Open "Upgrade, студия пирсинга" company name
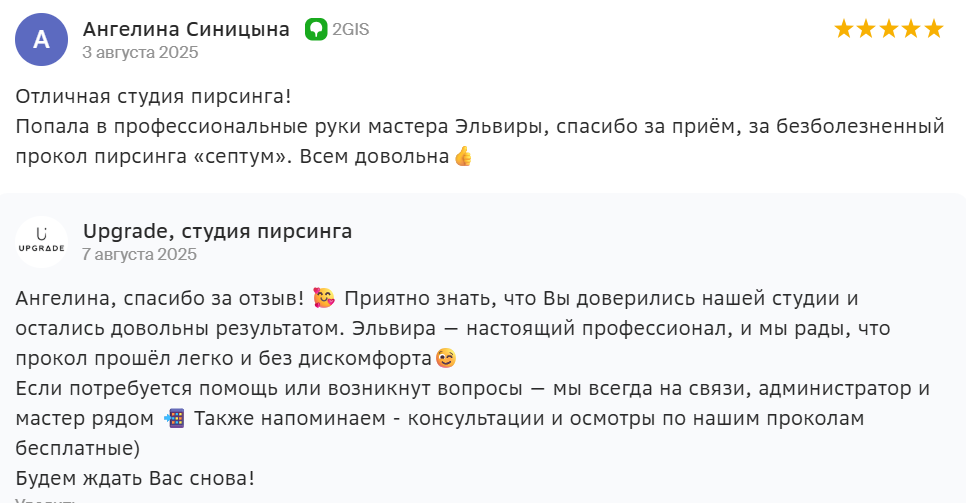The width and height of the screenshot is (966, 503). (217, 232)
